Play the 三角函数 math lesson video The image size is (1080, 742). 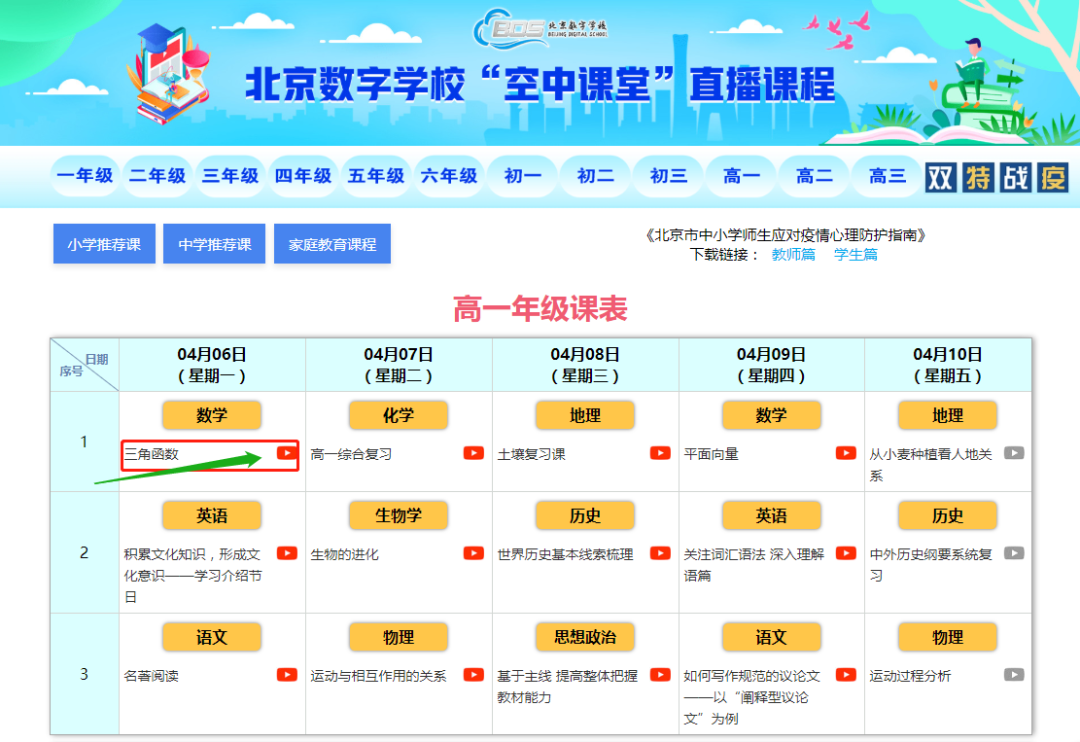287,453
